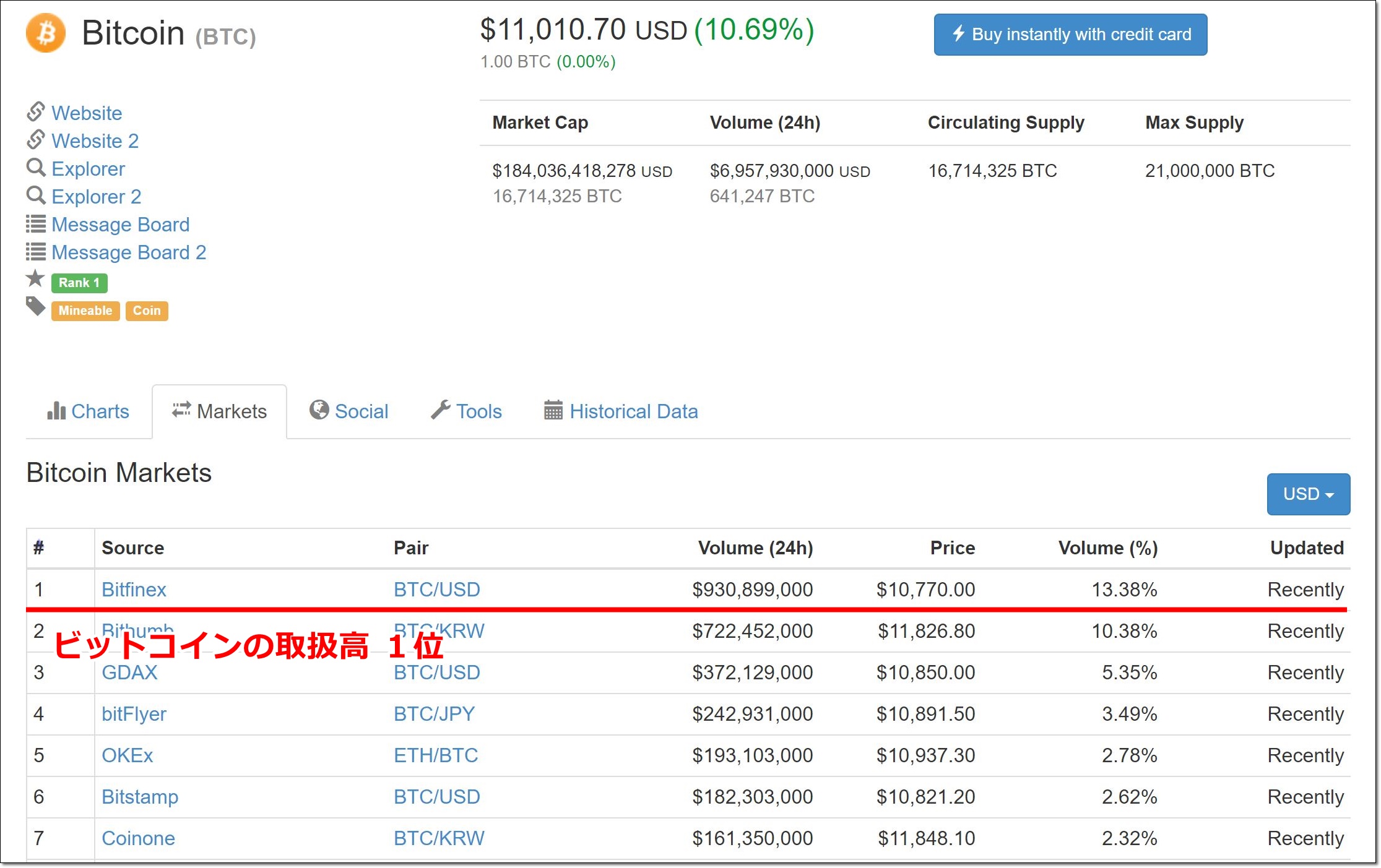Click the 5.35% GDAX volume percent cell

1129,672
